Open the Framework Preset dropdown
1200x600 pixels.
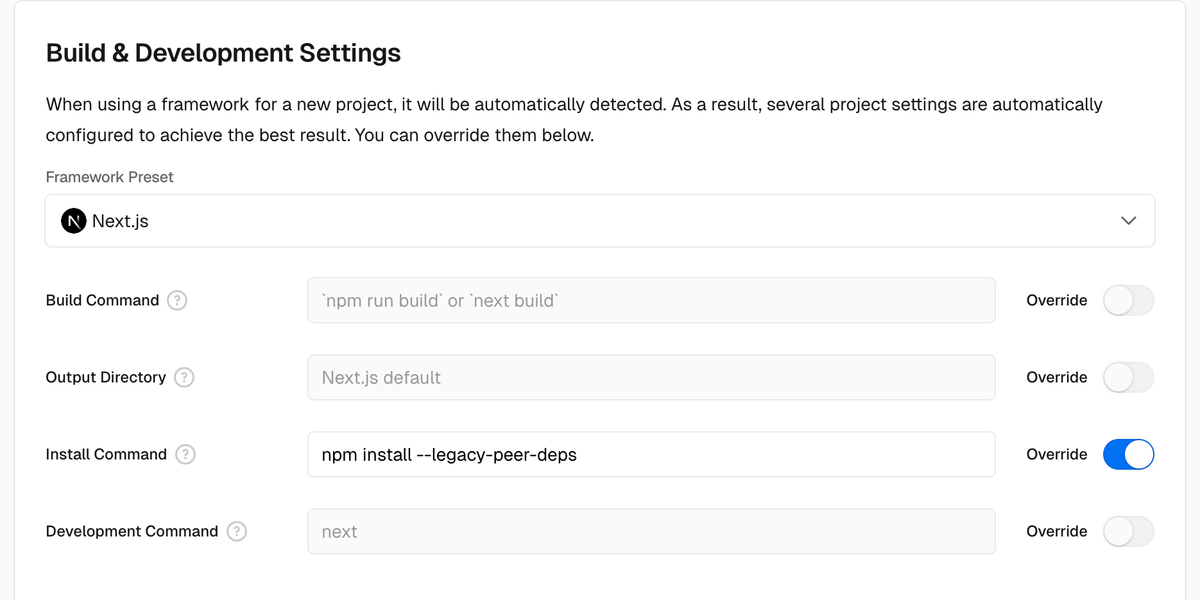600,220
